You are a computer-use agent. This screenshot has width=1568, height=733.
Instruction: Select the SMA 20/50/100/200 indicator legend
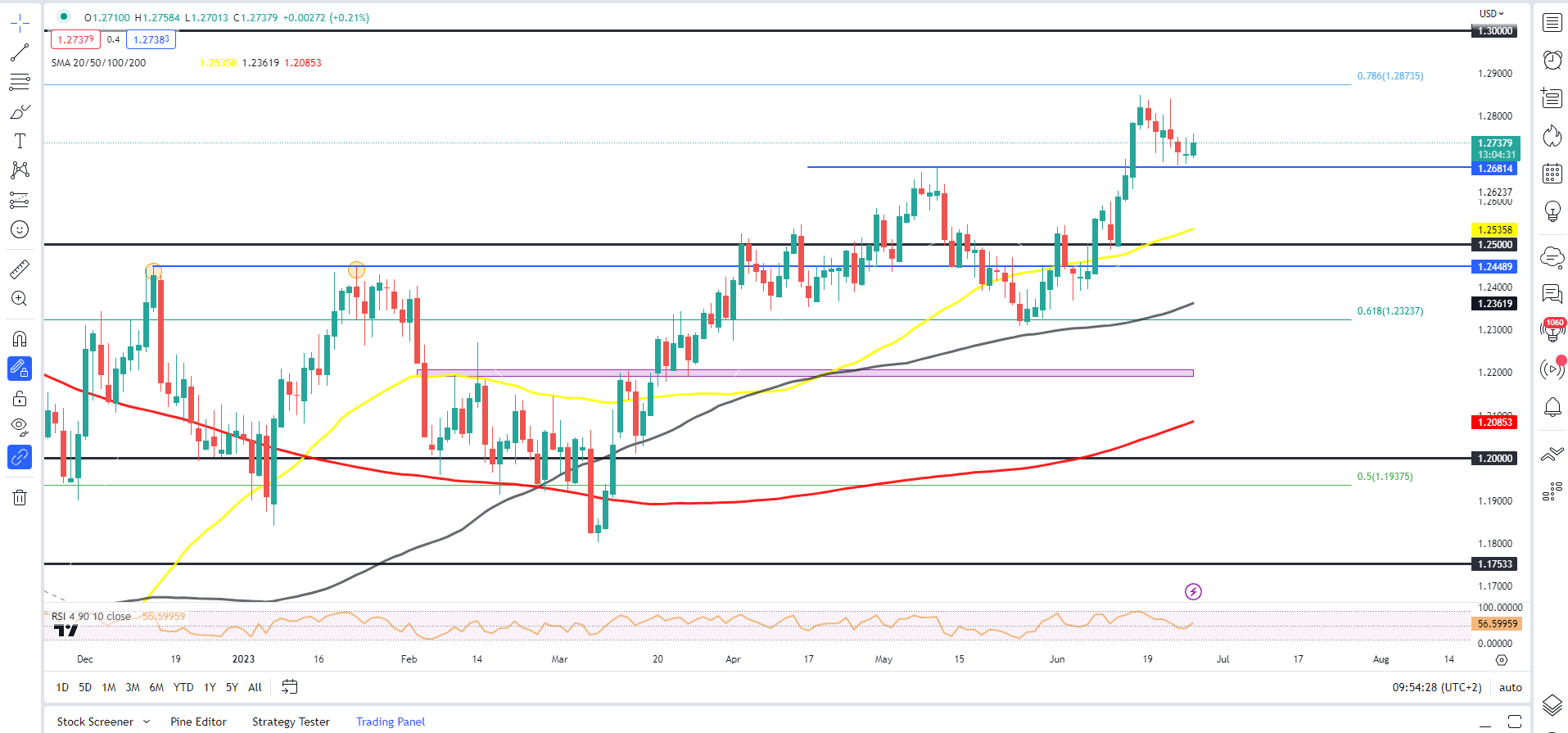(98, 63)
